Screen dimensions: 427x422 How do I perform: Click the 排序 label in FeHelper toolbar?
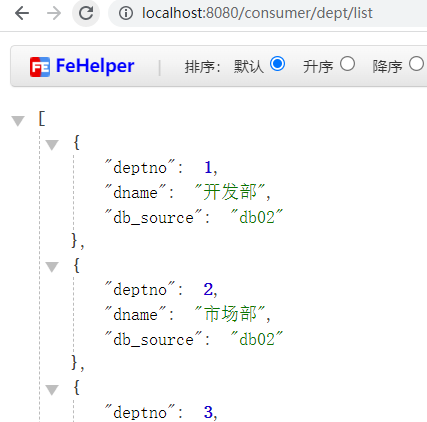202,66
